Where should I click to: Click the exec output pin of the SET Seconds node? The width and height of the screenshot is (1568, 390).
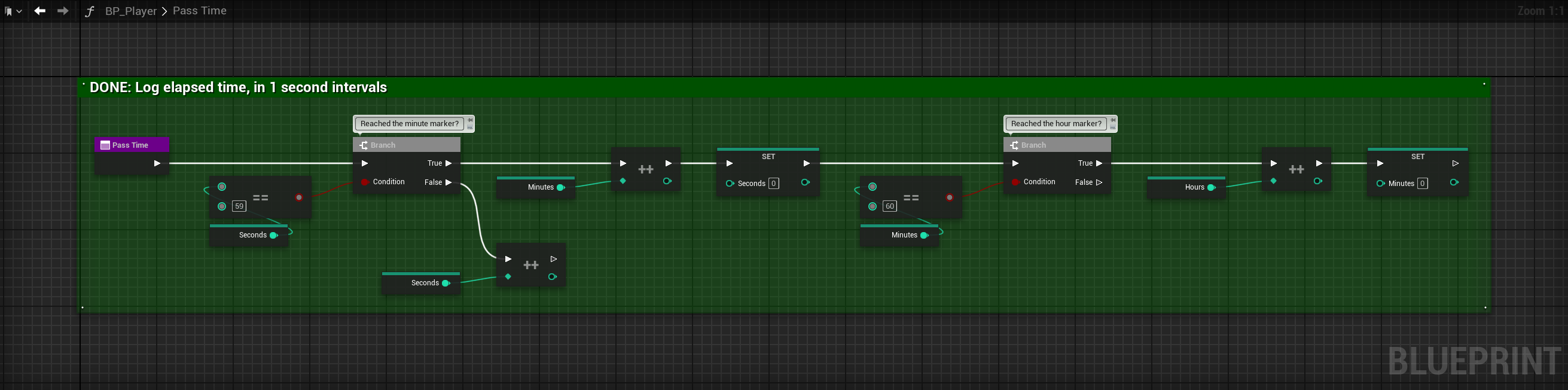tap(807, 163)
